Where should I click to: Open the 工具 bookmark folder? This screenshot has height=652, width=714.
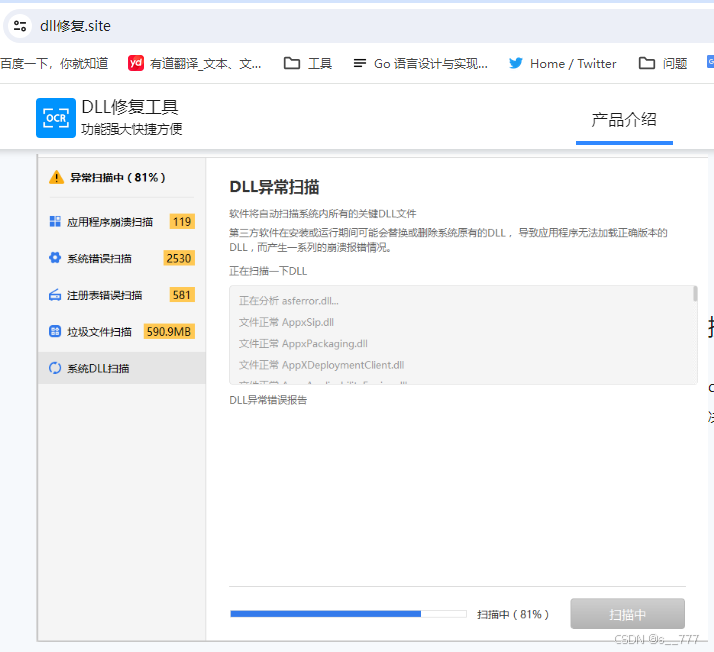coord(308,64)
